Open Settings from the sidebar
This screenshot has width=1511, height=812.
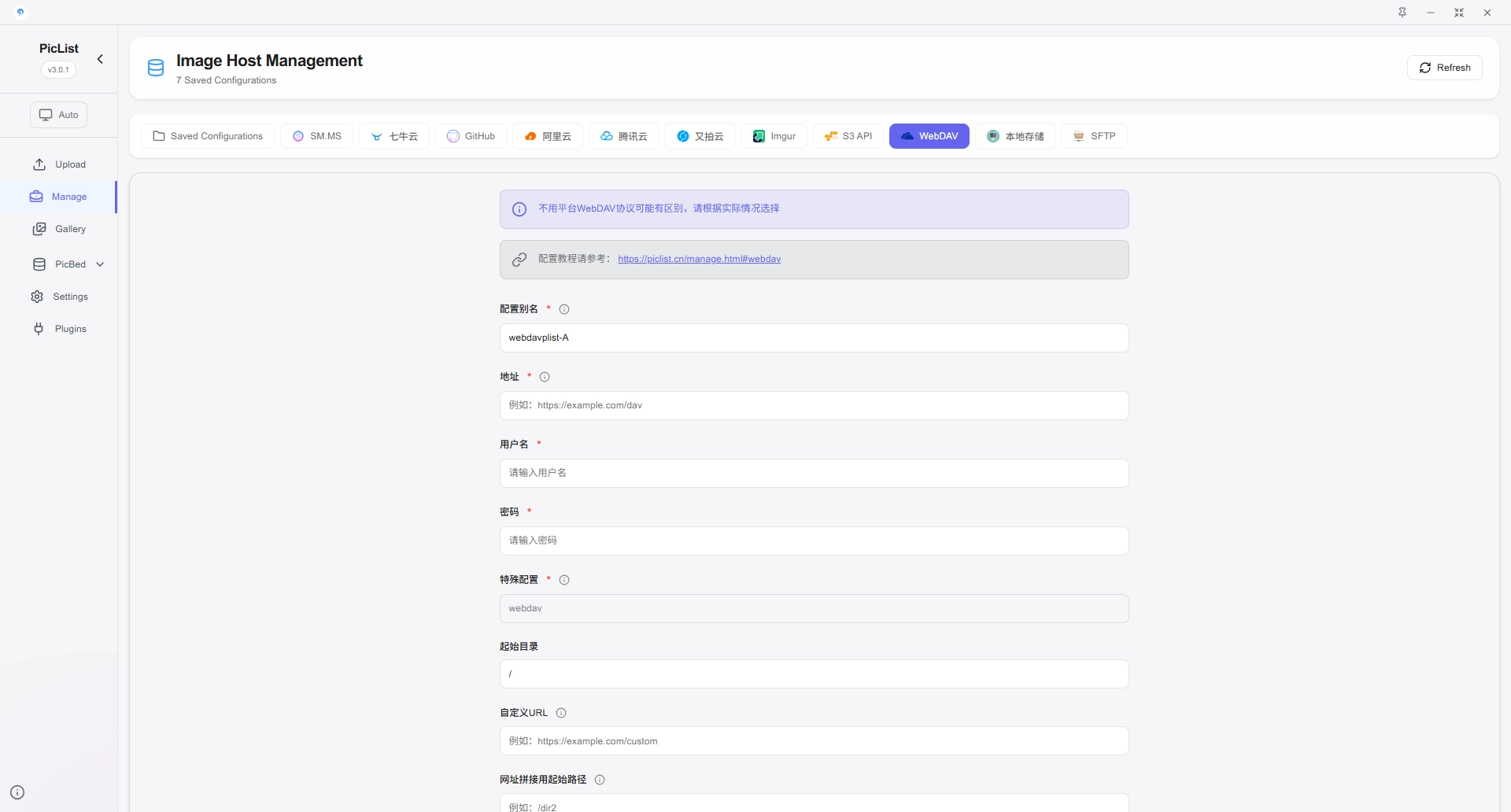(59, 297)
